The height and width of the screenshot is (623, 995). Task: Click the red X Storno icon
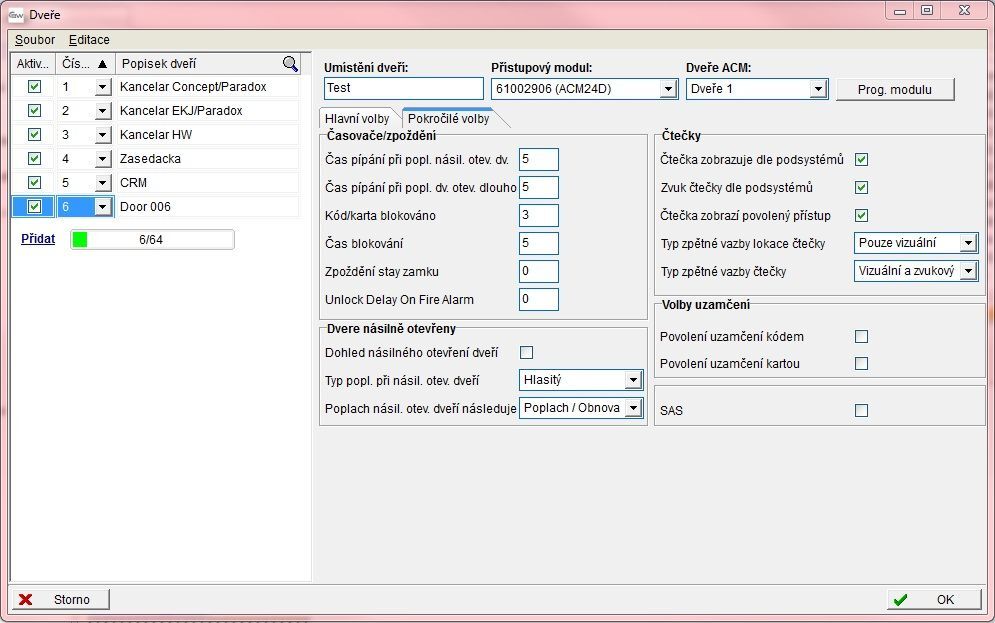point(26,600)
